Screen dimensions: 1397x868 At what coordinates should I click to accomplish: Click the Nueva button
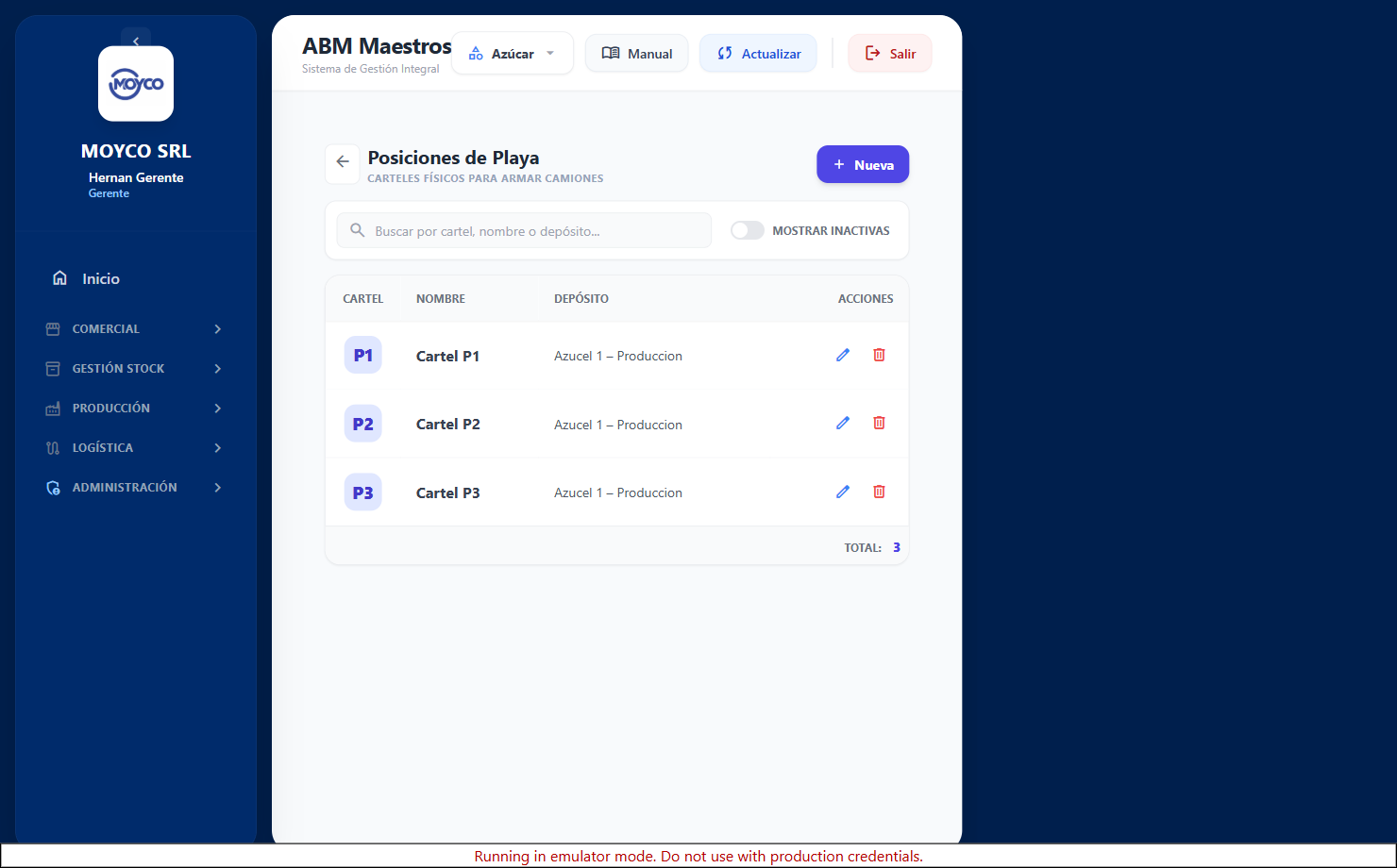[x=863, y=164]
